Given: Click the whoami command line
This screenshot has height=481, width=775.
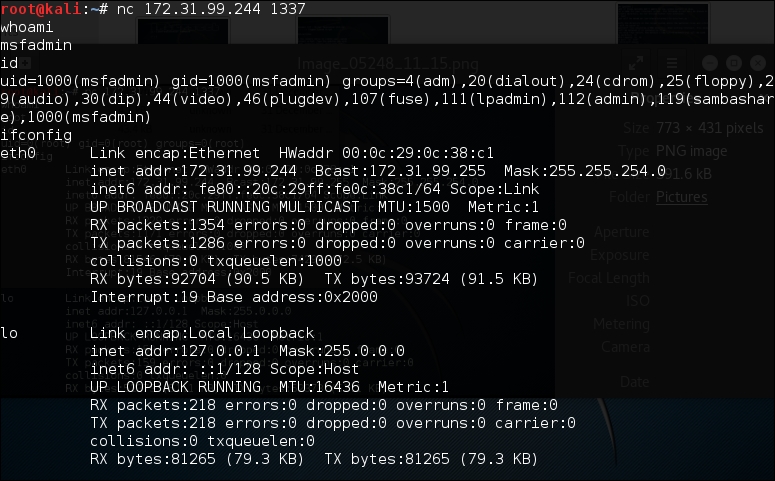Looking at the screenshot, I should (26, 27).
